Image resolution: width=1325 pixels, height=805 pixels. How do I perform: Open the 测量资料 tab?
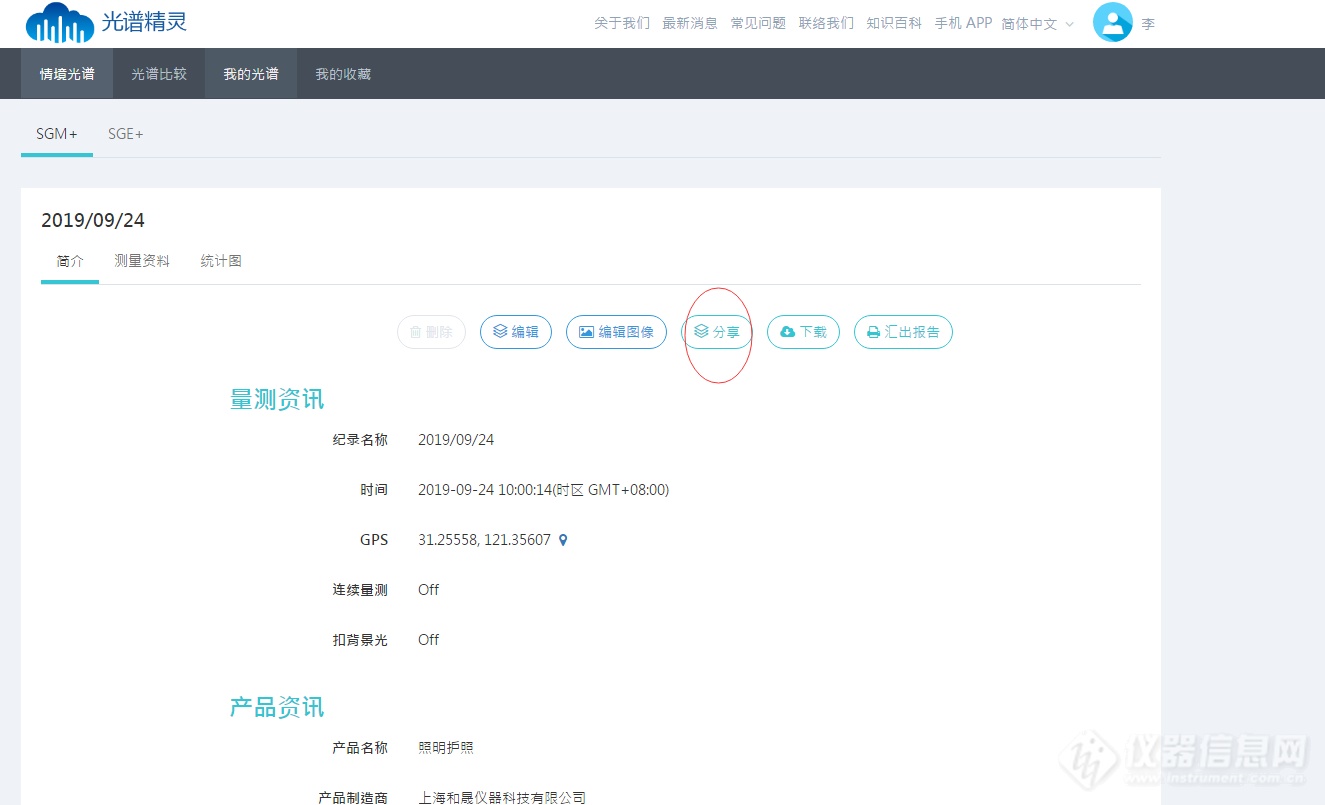[142, 261]
